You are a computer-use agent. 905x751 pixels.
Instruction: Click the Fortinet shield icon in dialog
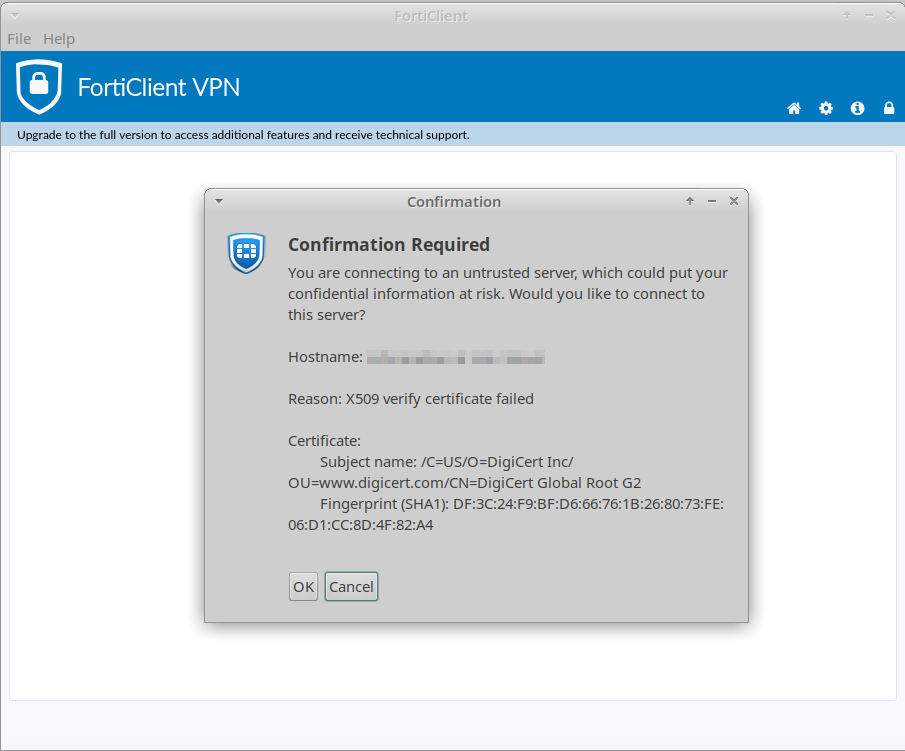coord(246,253)
